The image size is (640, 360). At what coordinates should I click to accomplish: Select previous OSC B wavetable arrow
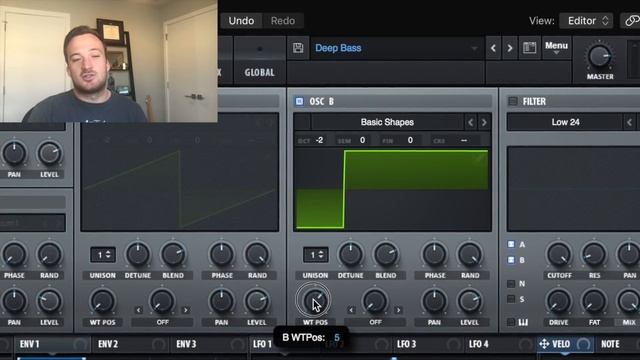(x=471, y=122)
